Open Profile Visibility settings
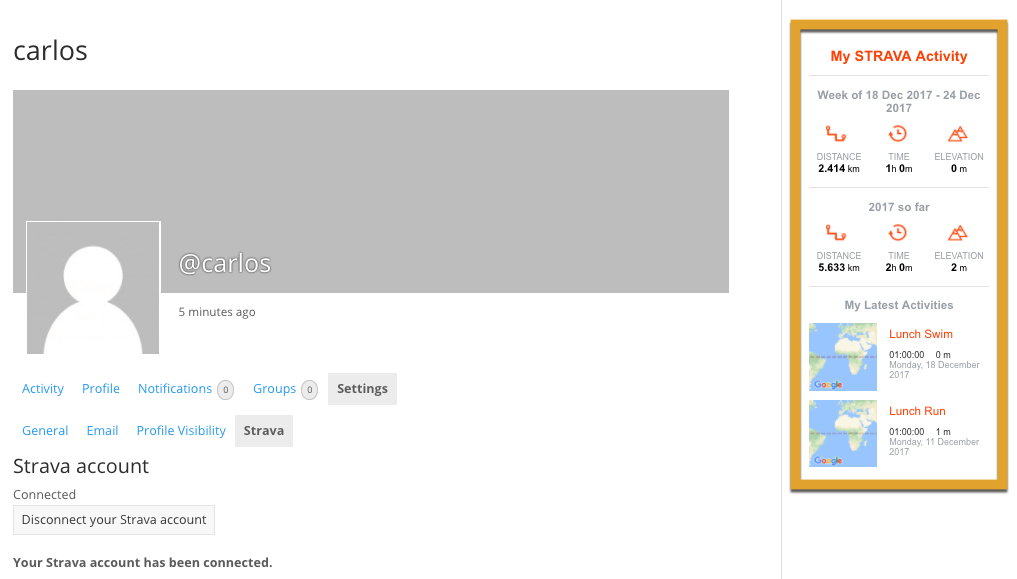 click(x=181, y=431)
